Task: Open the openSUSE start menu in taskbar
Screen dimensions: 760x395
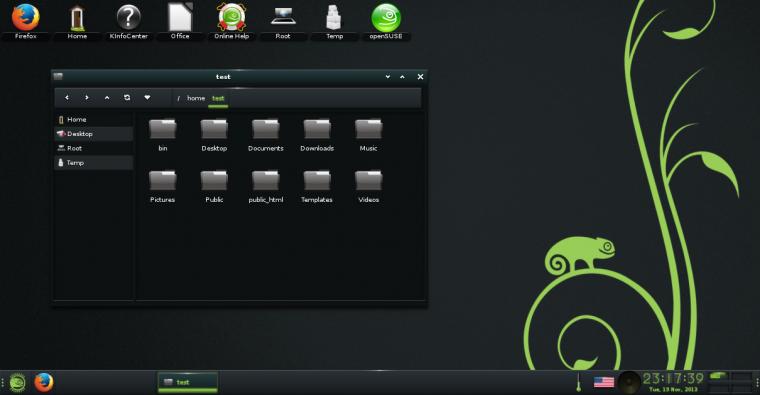Action: tap(17, 382)
